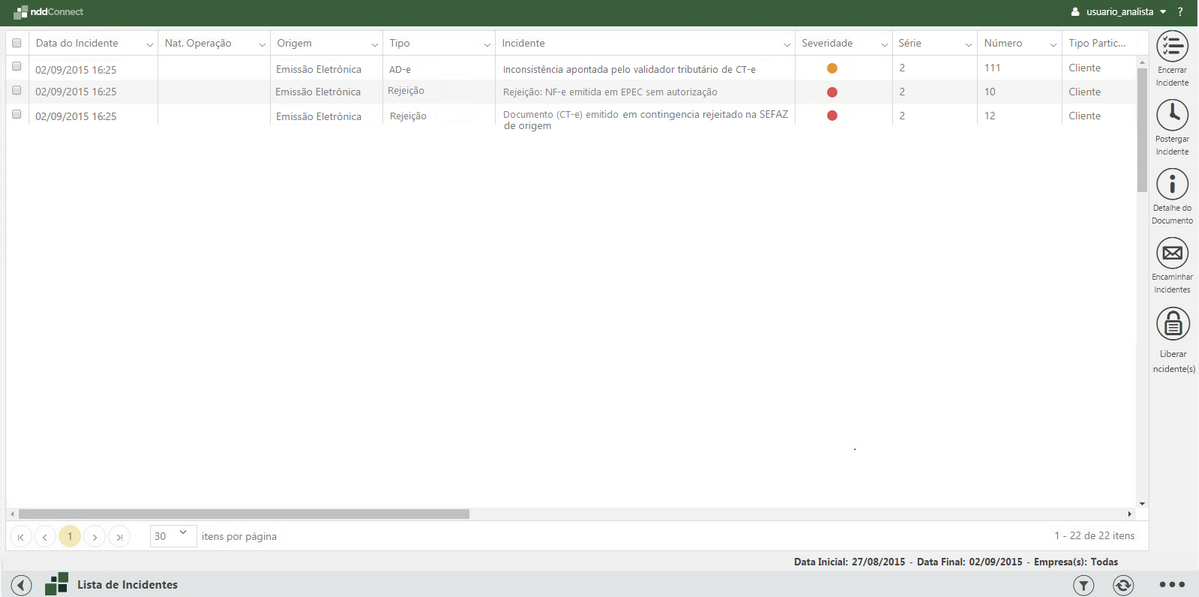Check the row with Rejeição NF-e emitida em EPEC
This screenshot has height=597, width=1199.
(x=16, y=91)
